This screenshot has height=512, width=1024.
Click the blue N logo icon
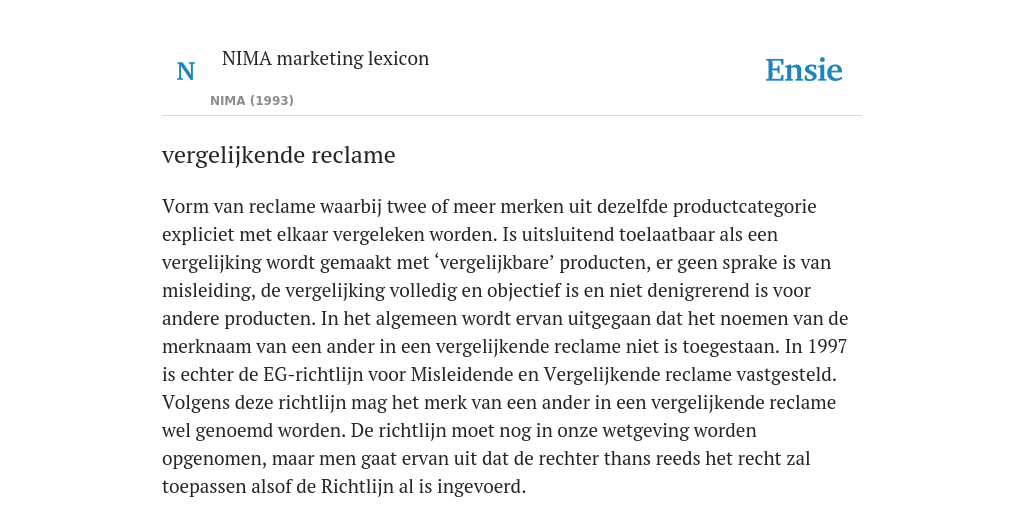[185, 71]
